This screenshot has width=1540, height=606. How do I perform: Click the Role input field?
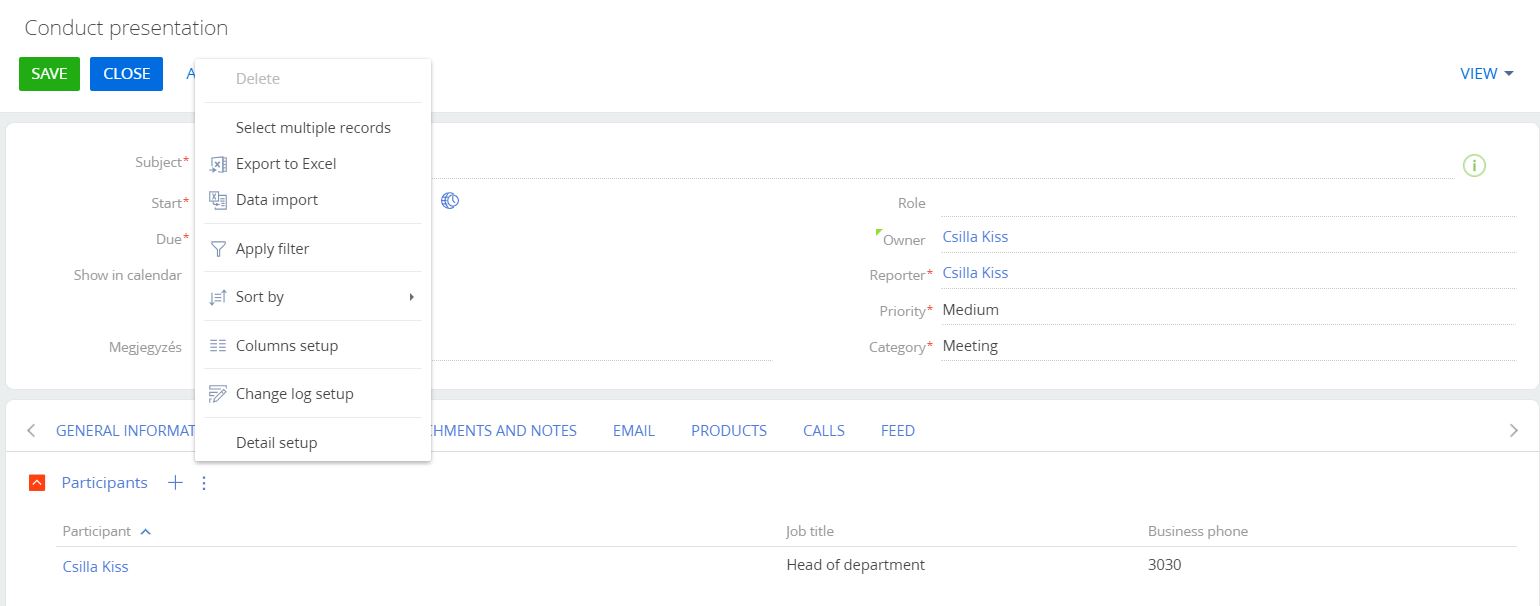point(1228,202)
